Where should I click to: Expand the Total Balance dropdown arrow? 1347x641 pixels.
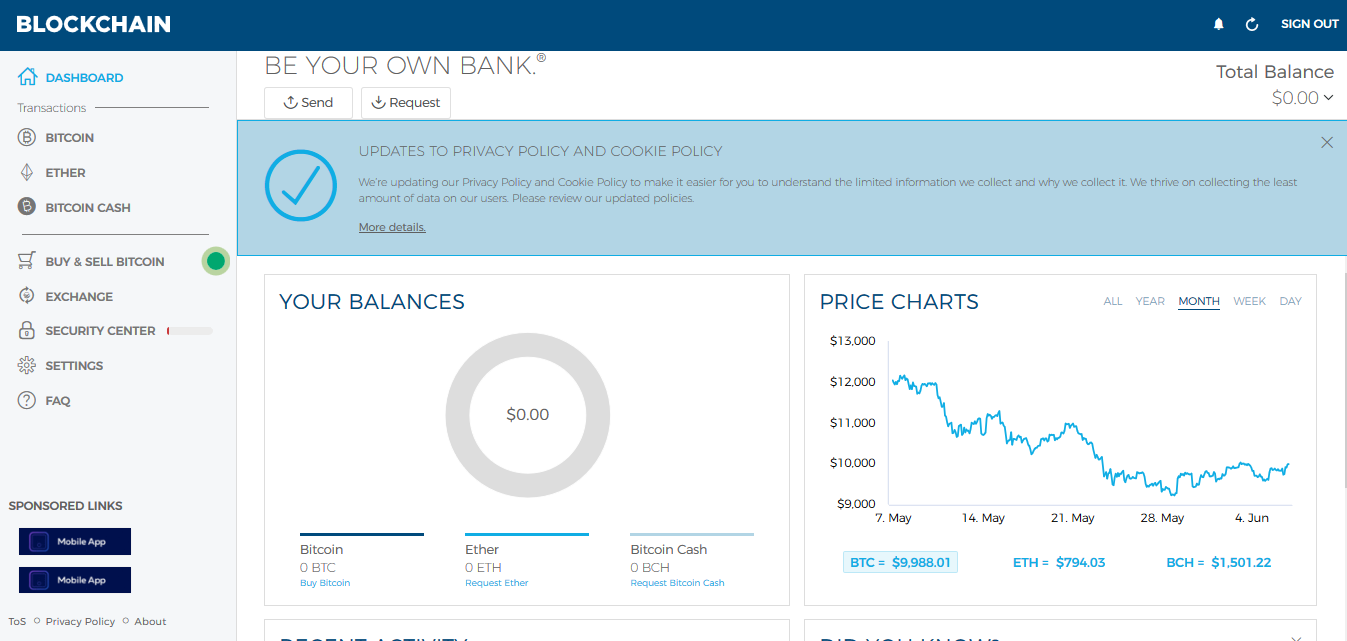[x=1328, y=98]
